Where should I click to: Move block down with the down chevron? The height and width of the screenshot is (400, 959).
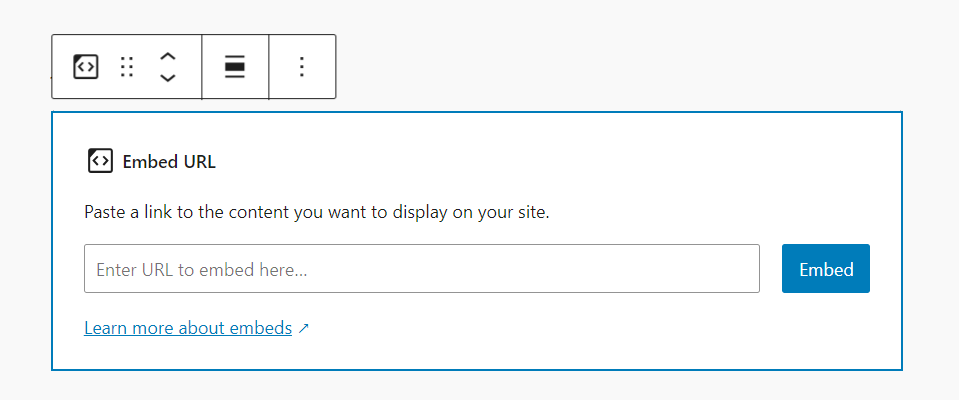tap(168, 78)
